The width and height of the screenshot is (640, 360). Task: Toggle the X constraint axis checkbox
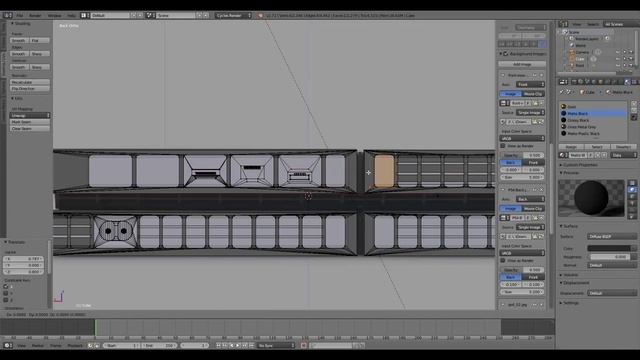tap(6, 287)
